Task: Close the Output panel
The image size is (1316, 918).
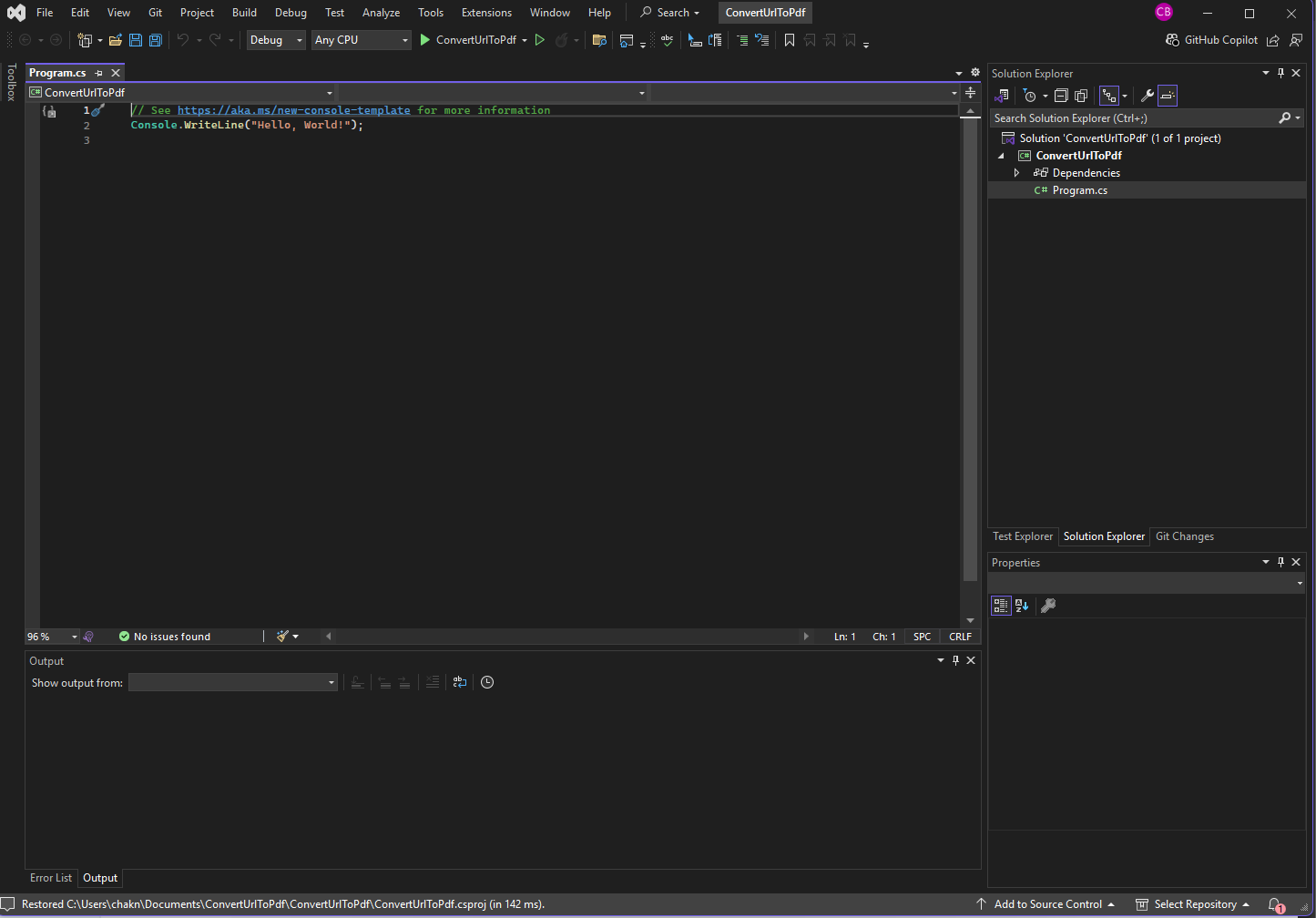Action: pyautogui.click(x=971, y=660)
